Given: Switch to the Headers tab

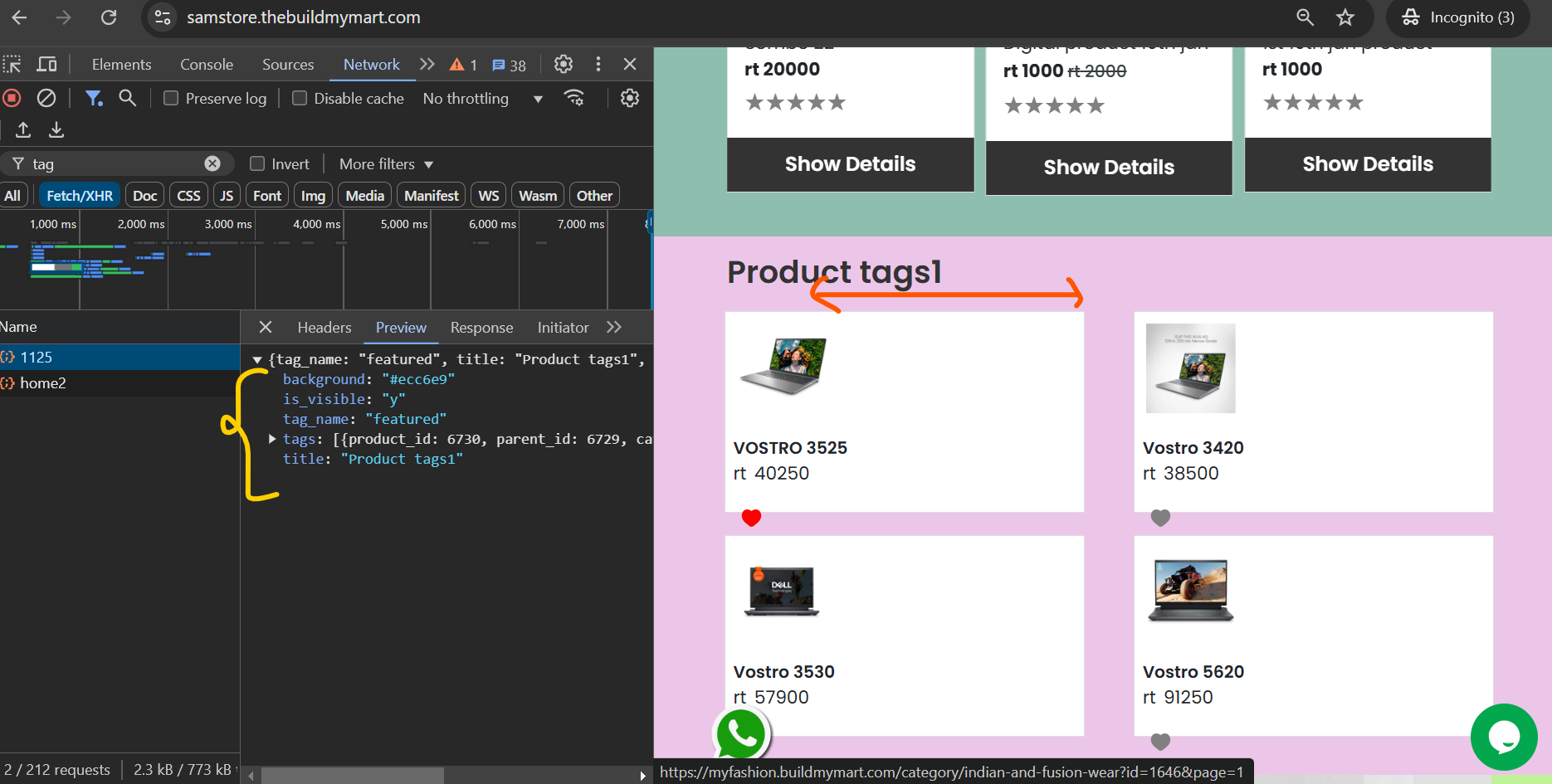Looking at the screenshot, I should click(325, 328).
